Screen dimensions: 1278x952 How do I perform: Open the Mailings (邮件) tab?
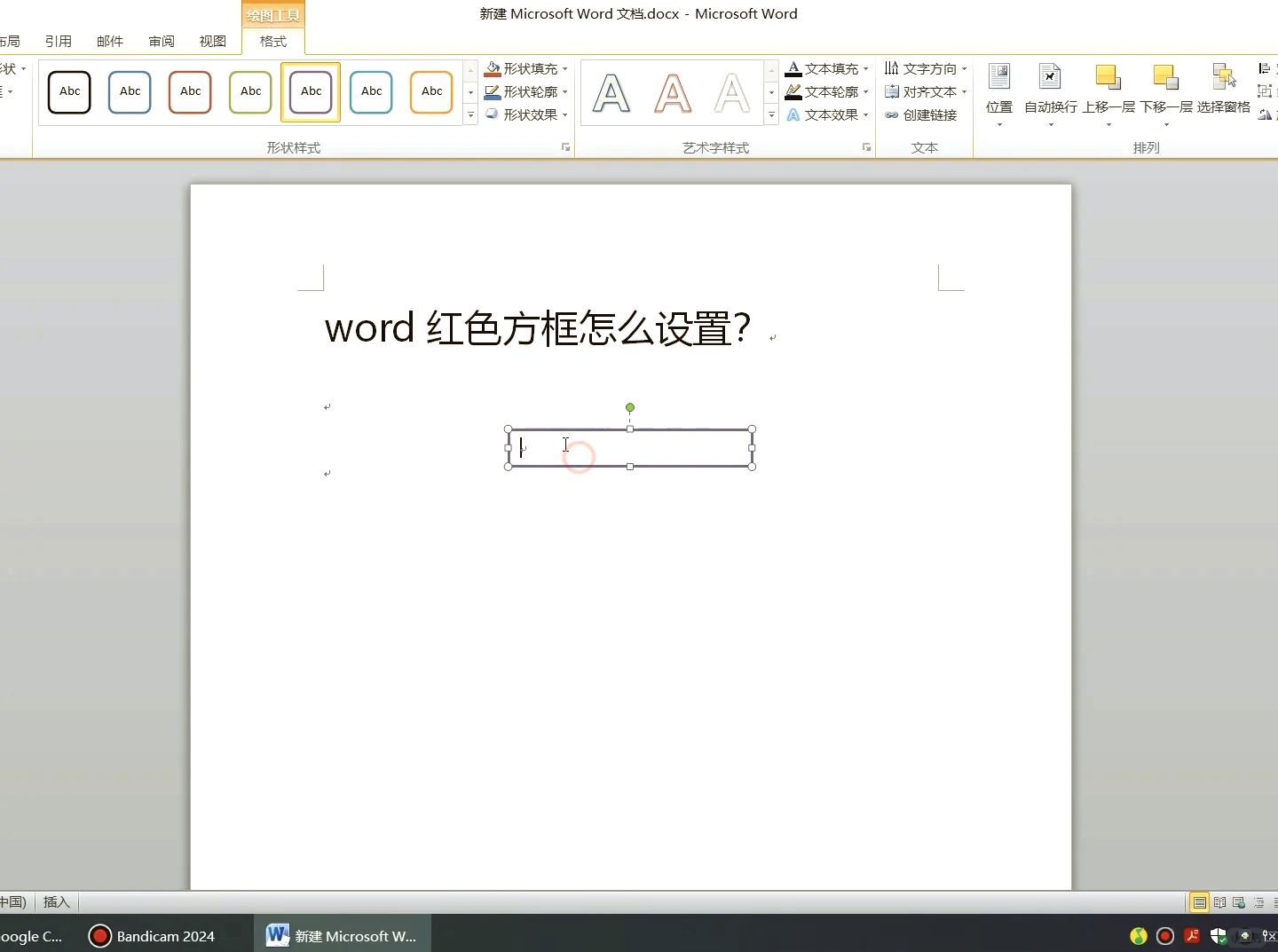pyautogui.click(x=110, y=41)
